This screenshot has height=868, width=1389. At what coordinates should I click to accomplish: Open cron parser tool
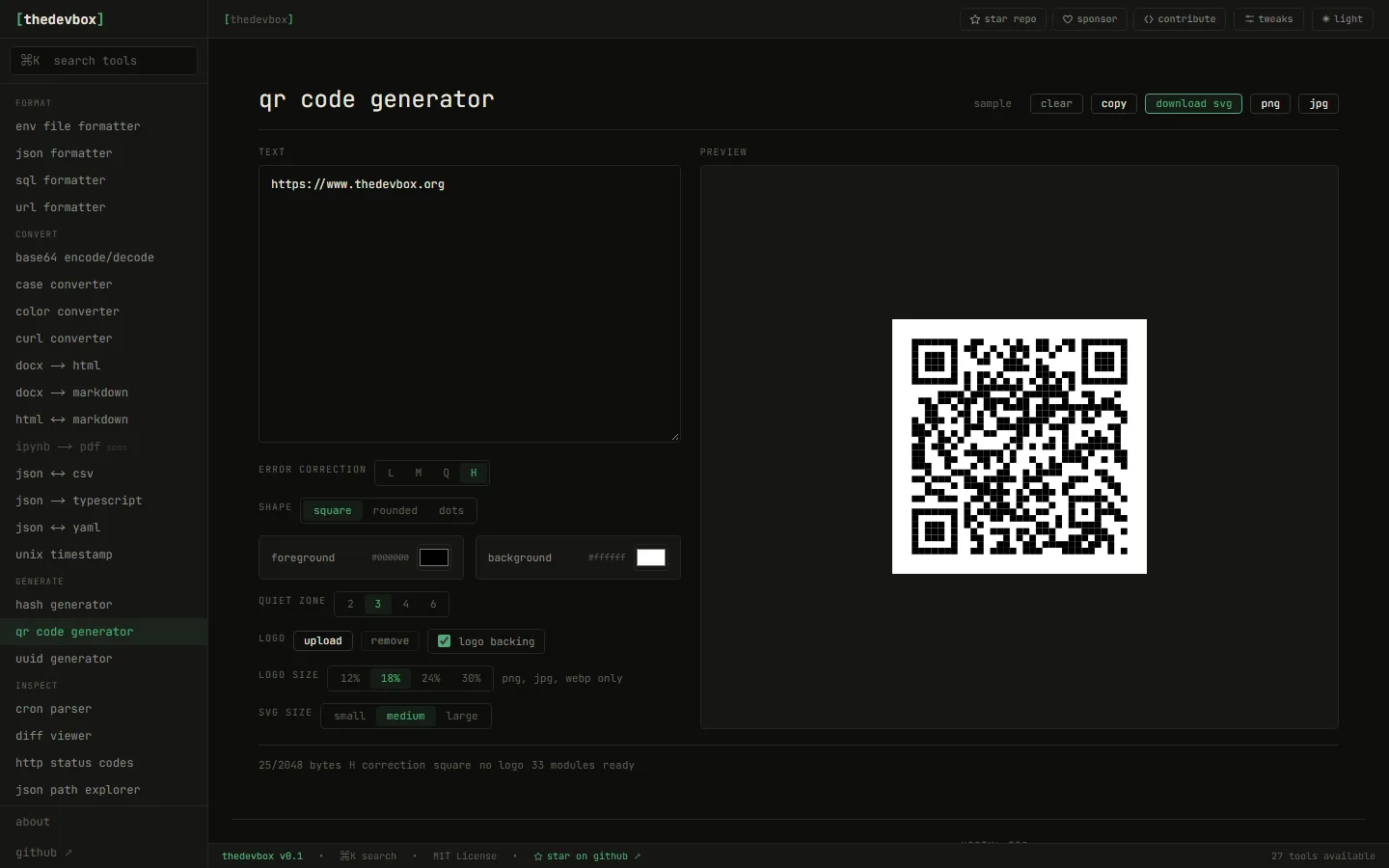pos(103,709)
